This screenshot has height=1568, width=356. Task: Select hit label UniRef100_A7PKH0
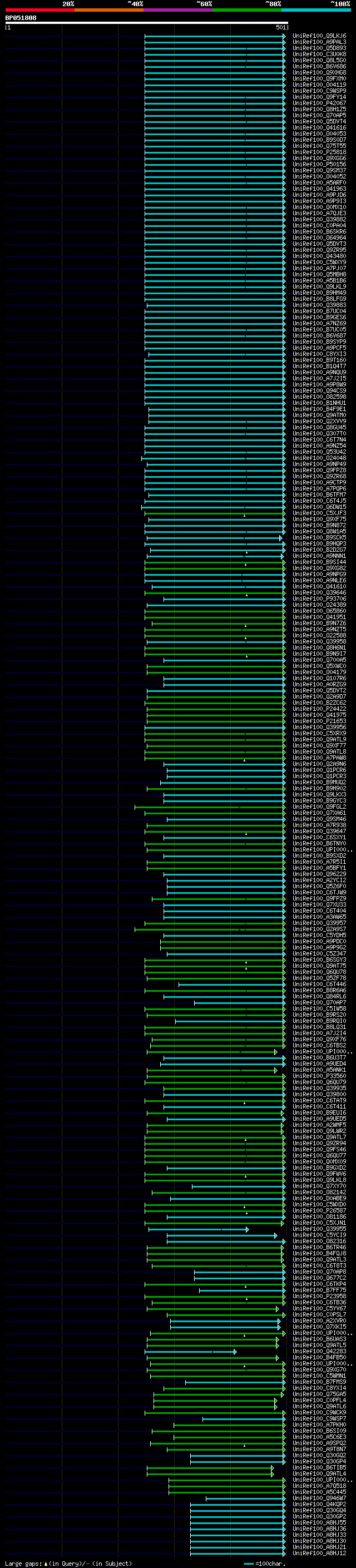click(319, 1424)
